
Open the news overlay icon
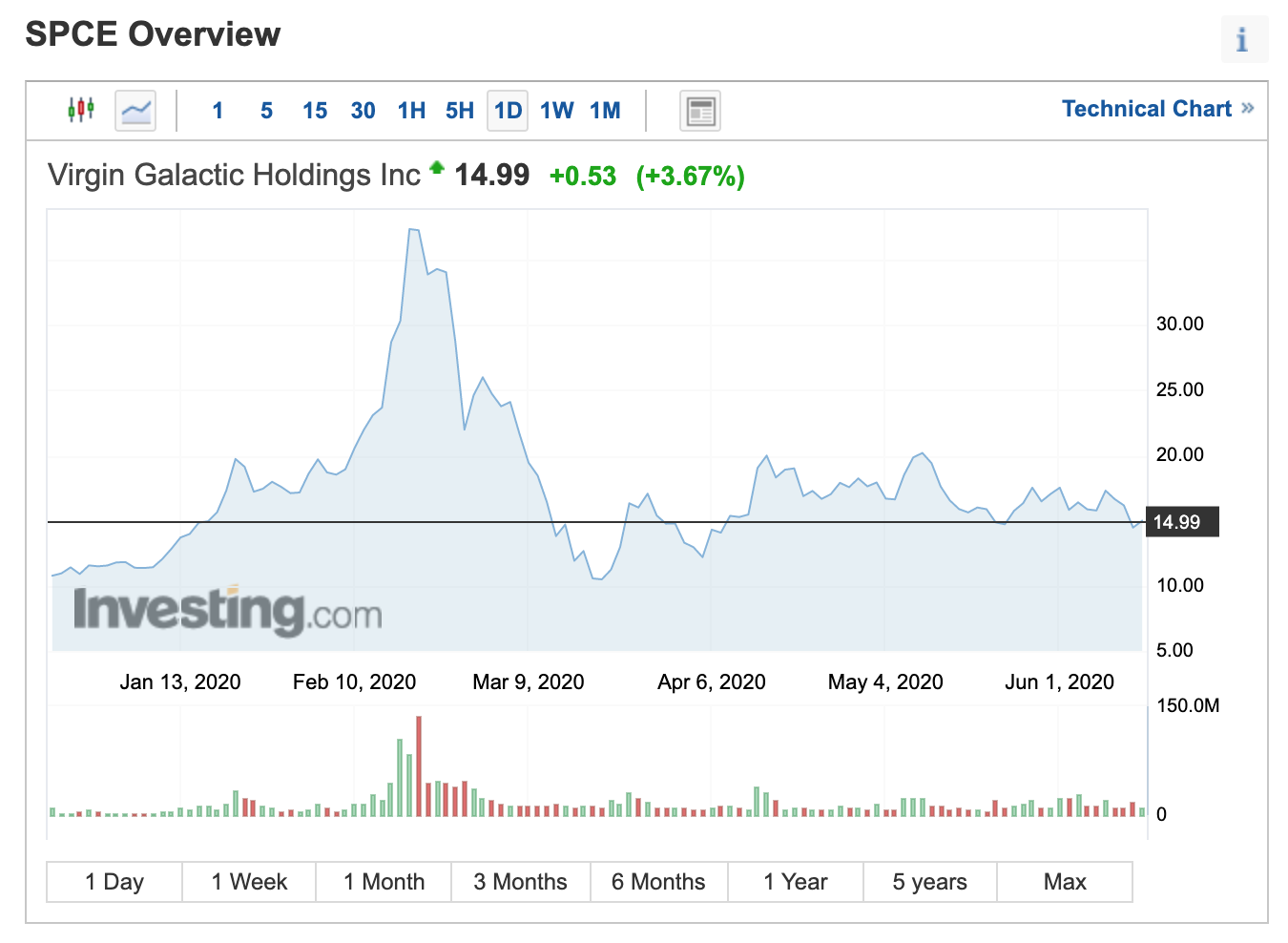coord(700,111)
